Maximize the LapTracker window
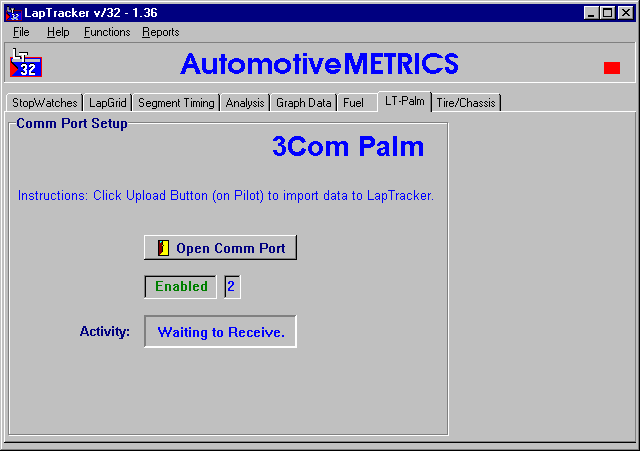Screen dimensions: 640x451 pyautogui.click(x=607, y=13)
